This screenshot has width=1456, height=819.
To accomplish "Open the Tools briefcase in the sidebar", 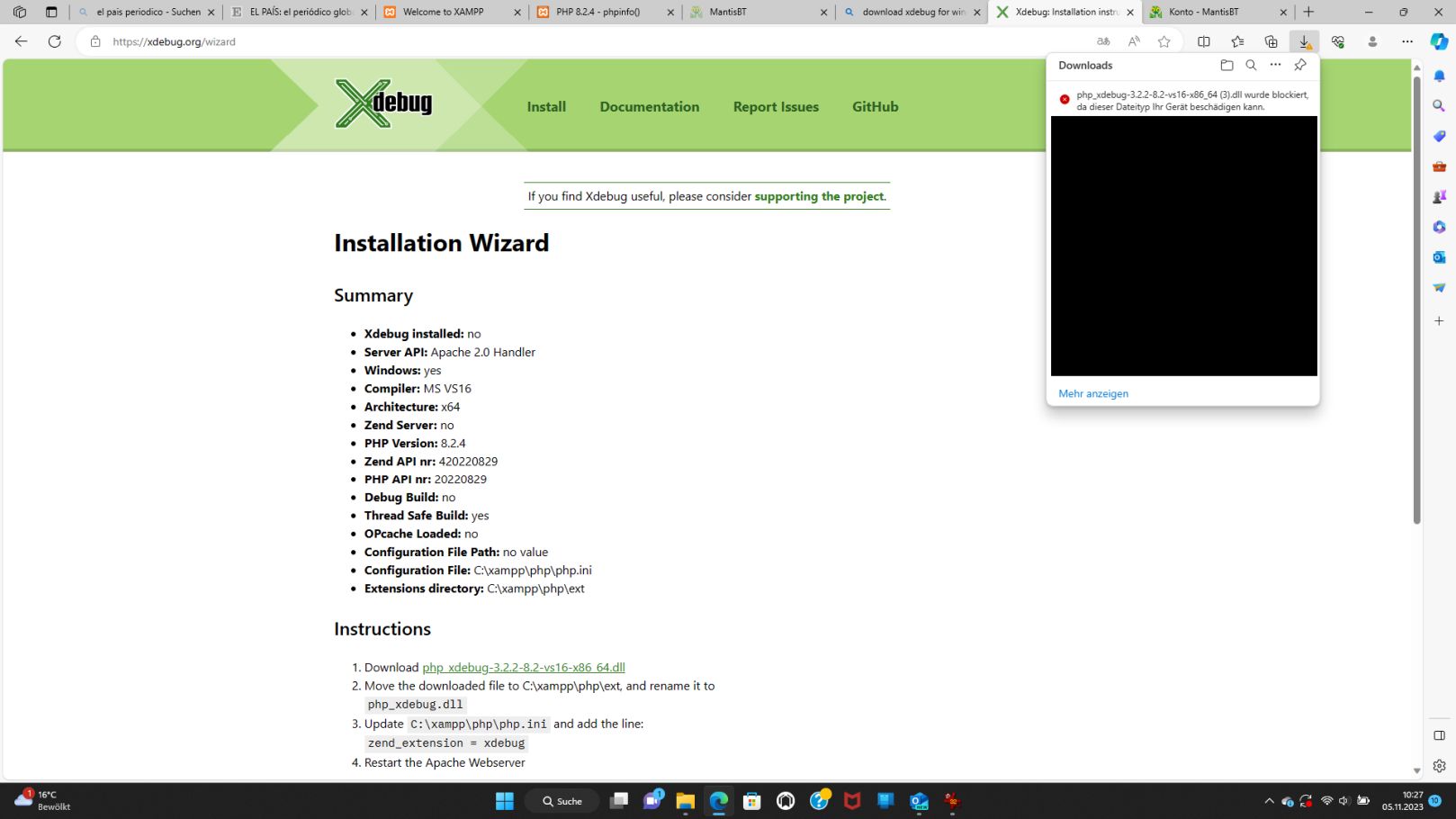I will (x=1439, y=166).
